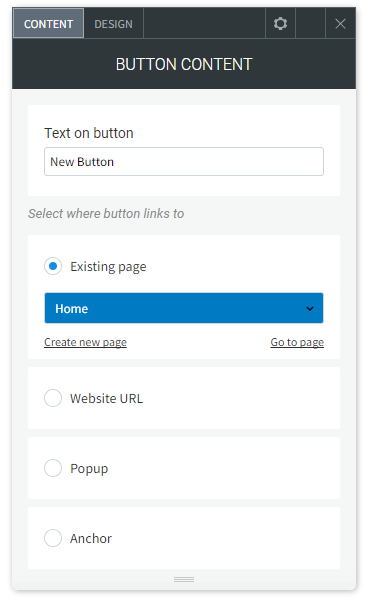The image size is (367, 601).
Task: Click the Button Content header title
Action: pos(184,64)
